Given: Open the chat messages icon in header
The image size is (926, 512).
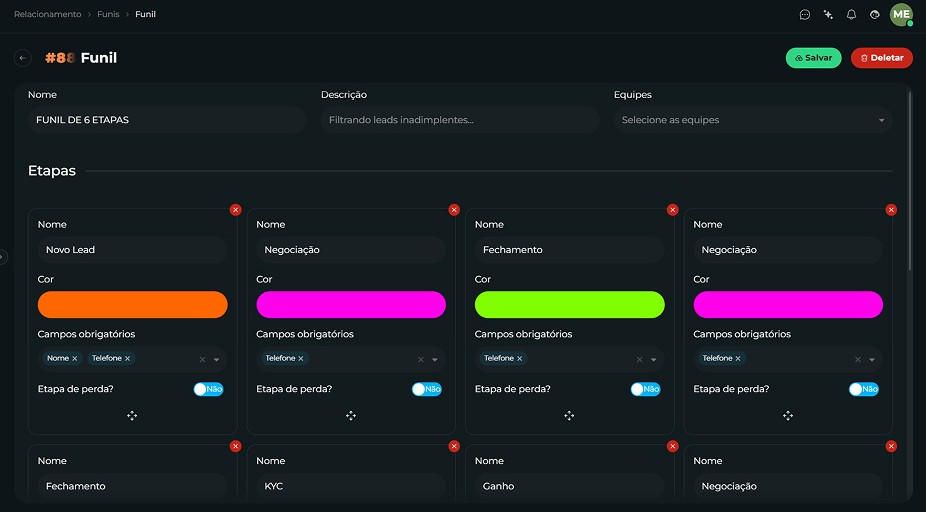Looking at the screenshot, I should [x=804, y=15].
